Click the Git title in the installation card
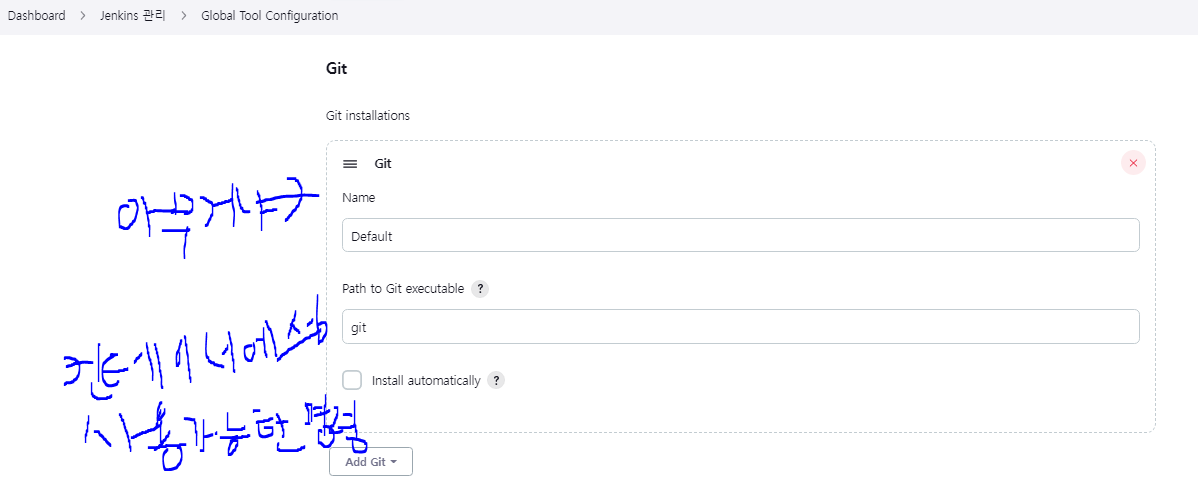Screen dimensions: 1198x487 coord(383,164)
